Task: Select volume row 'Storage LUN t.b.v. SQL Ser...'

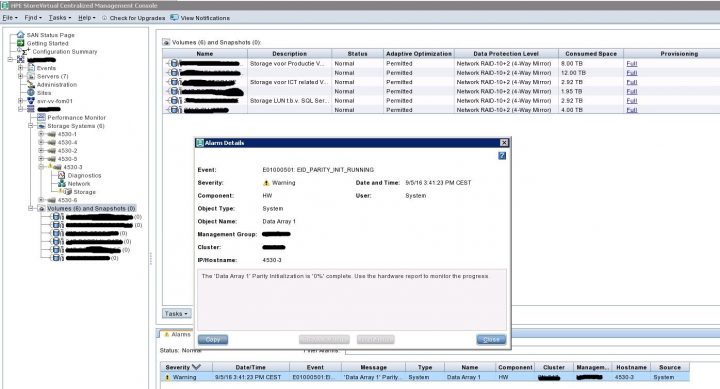Action: point(441,101)
